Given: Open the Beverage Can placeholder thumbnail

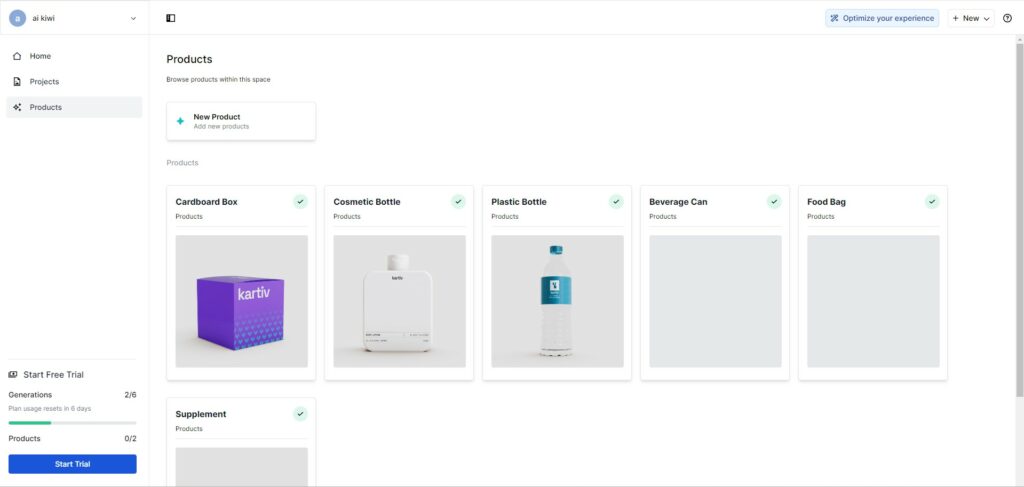Looking at the screenshot, I should [715, 301].
